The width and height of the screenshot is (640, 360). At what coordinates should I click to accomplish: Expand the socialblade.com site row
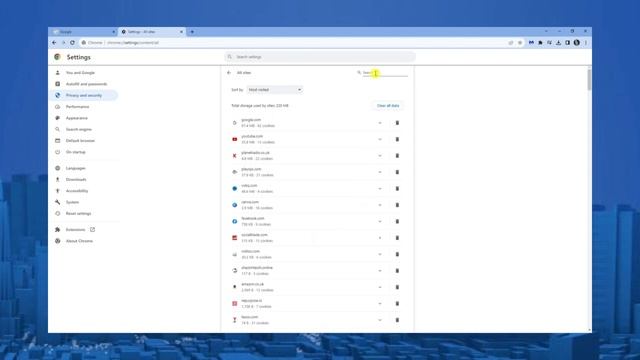[x=380, y=238]
